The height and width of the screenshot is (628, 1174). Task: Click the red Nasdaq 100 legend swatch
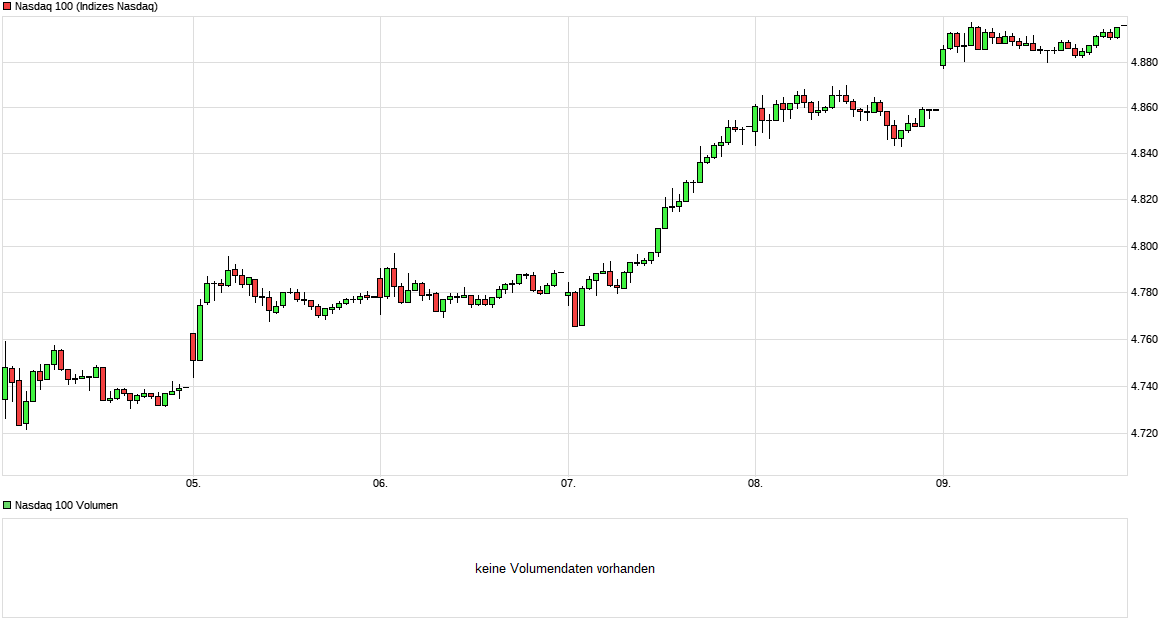point(7,7)
